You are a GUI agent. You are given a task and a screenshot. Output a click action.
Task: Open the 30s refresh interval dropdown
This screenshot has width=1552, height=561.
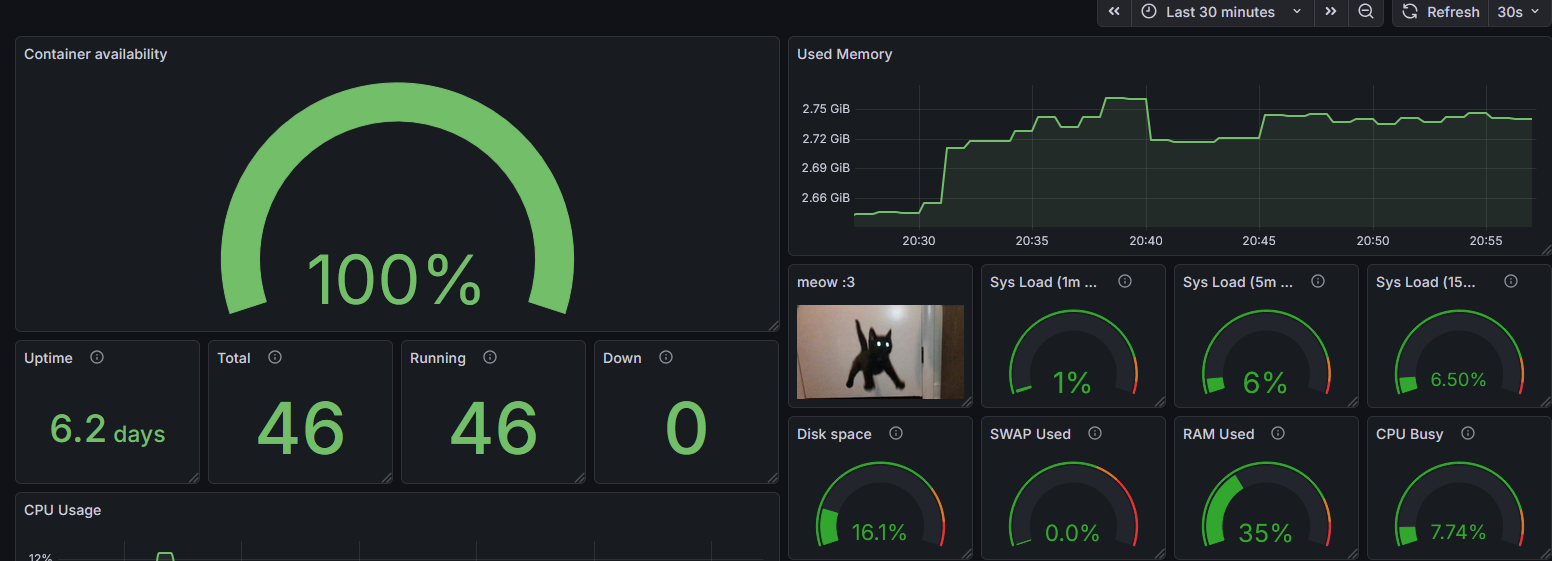click(x=1519, y=12)
